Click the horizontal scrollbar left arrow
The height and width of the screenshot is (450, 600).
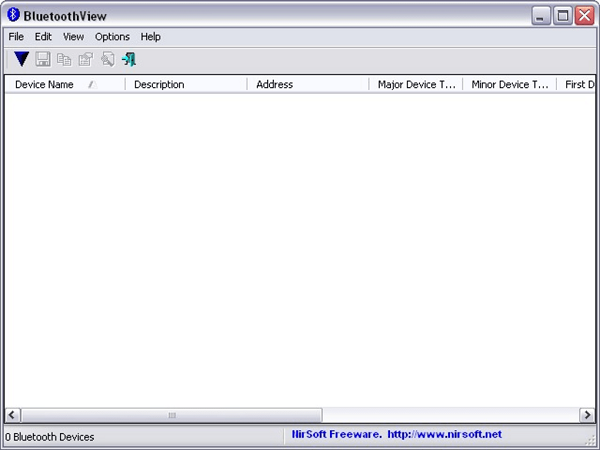[12, 415]
